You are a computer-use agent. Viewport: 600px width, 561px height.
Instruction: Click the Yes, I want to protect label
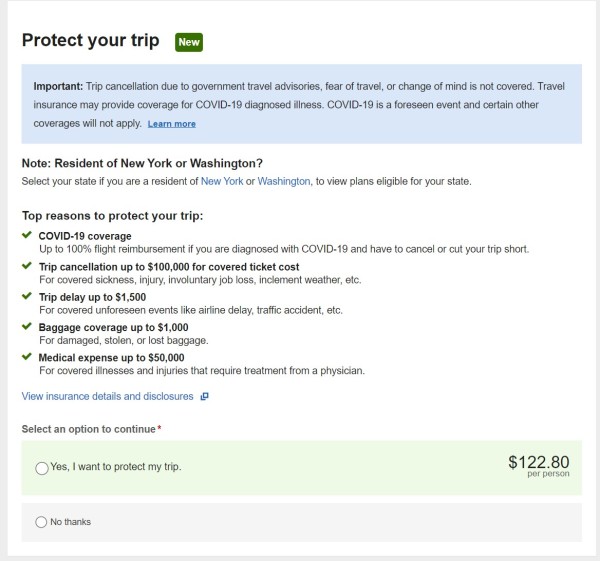116,466
